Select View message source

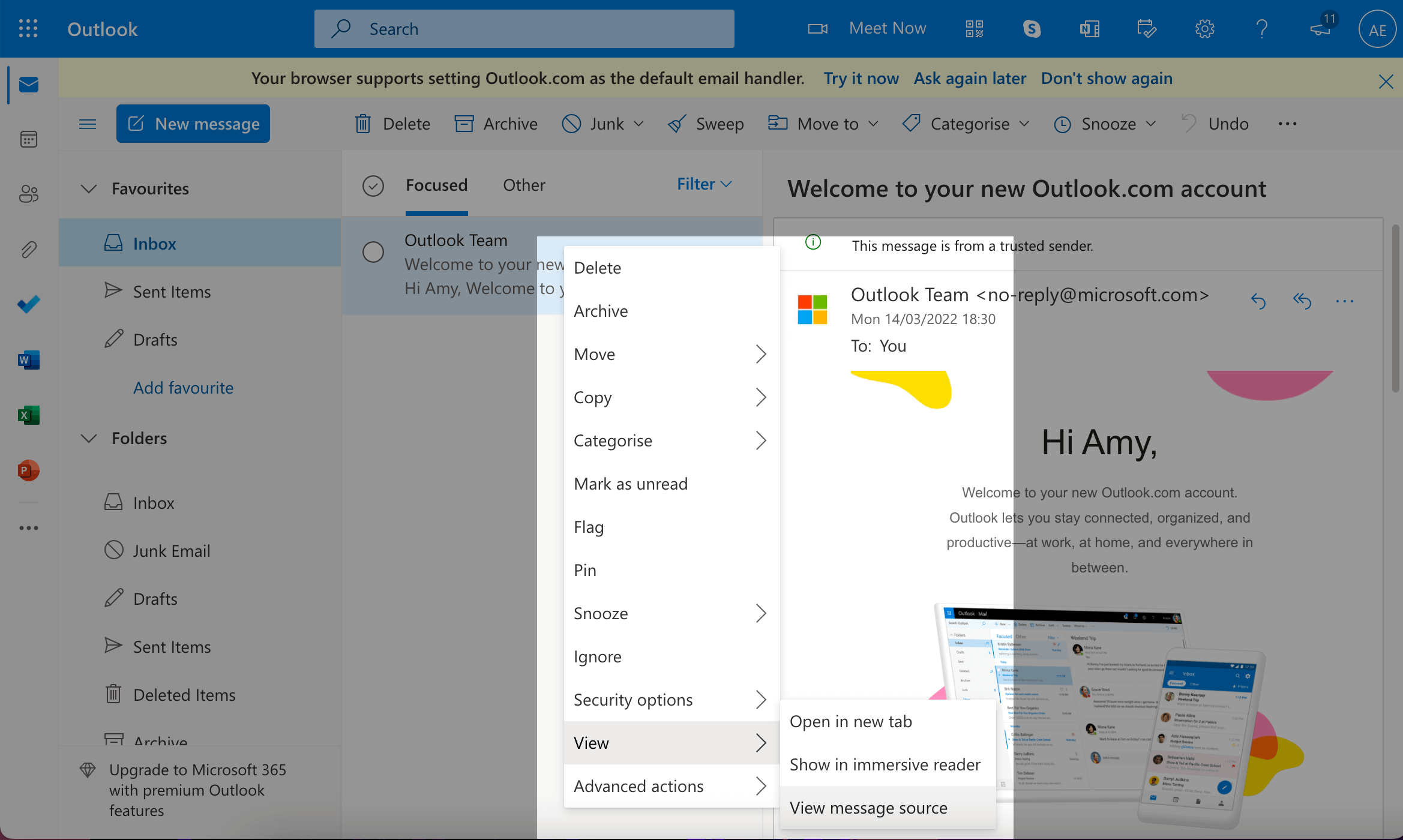888,808
